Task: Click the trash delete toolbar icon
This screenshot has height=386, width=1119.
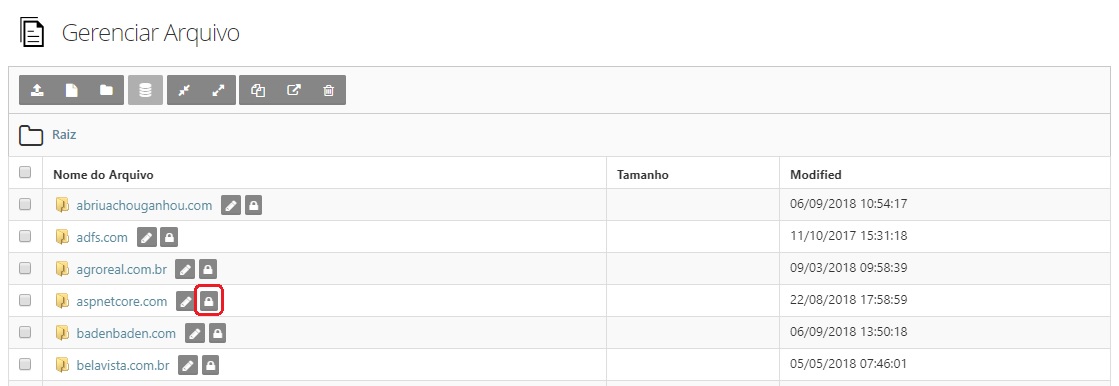Action: click(328, 91)
